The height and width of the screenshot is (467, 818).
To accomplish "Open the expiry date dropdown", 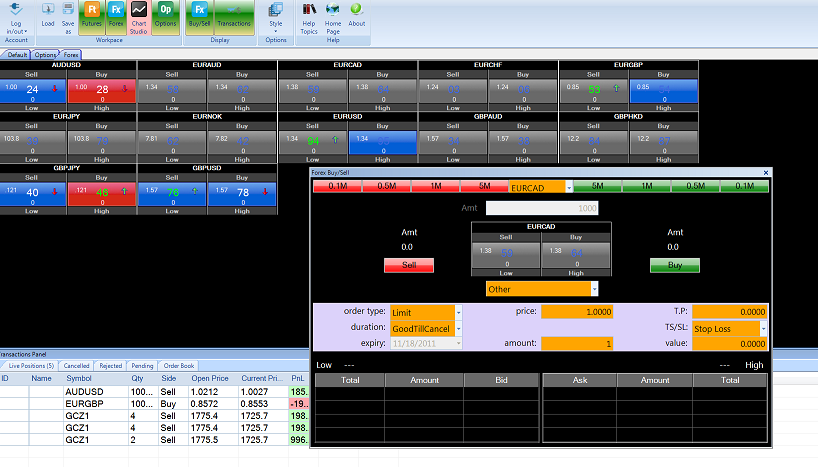I will coord(459,343).
